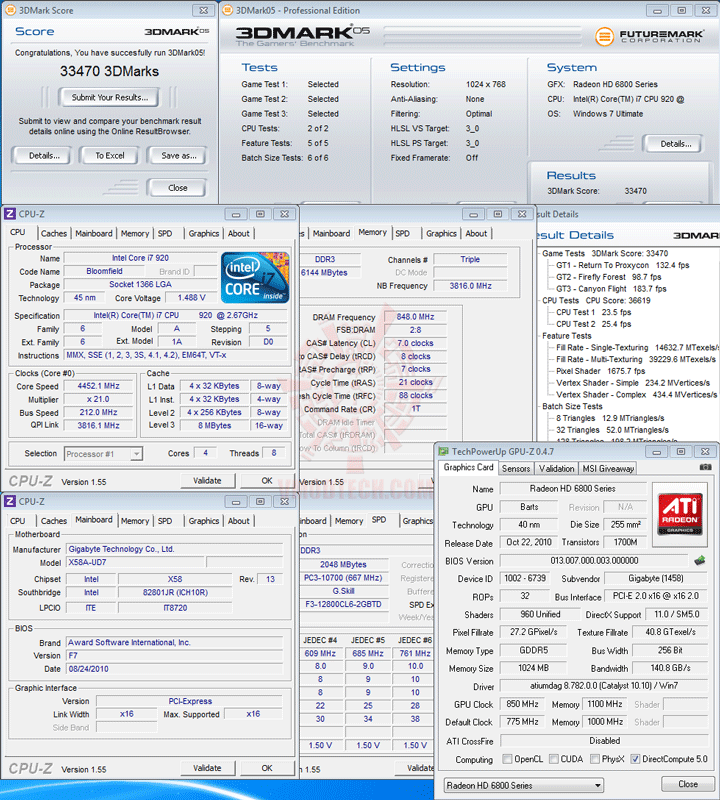Switch to the SPD tab in the Mainboard-tab CPU-Z window
720x800 pixels.
(x=165, y=521)
